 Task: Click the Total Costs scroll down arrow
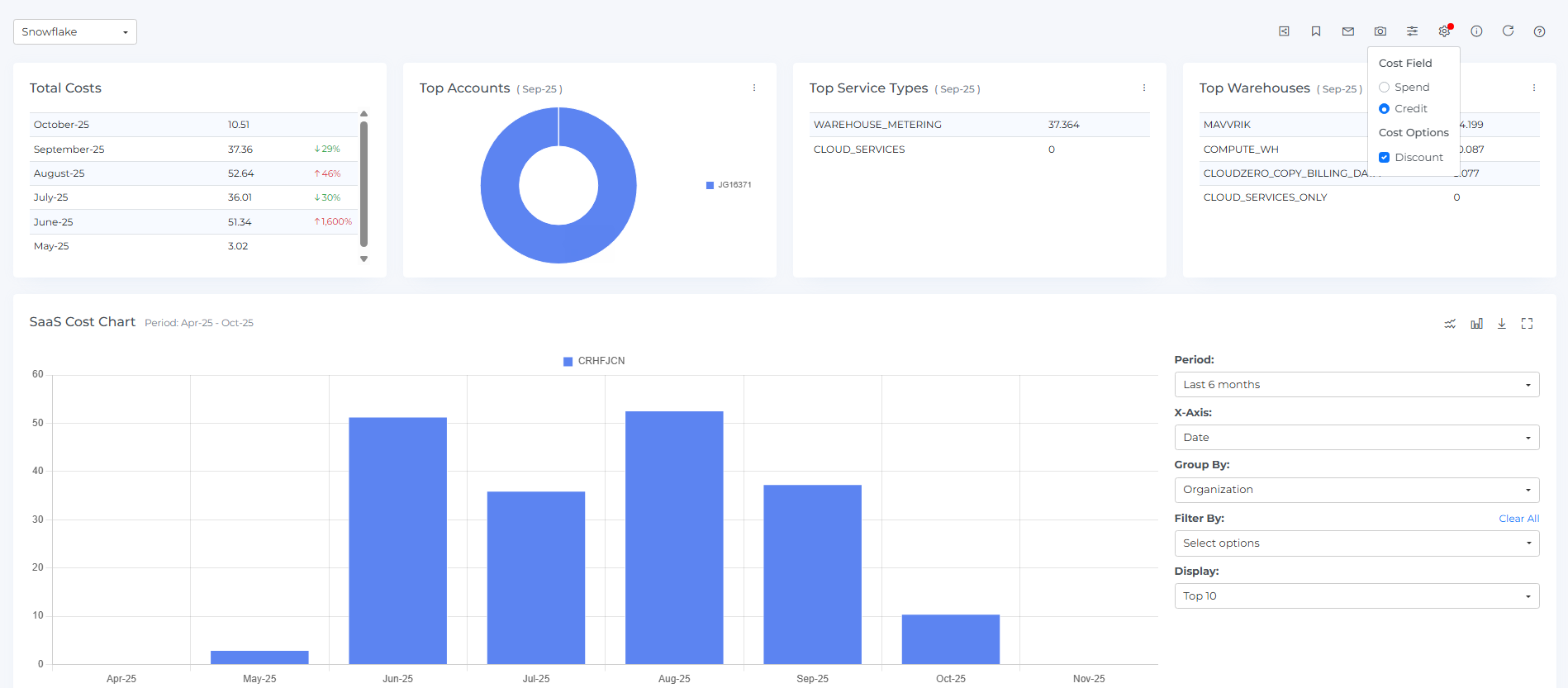click(x=363, y=259)
